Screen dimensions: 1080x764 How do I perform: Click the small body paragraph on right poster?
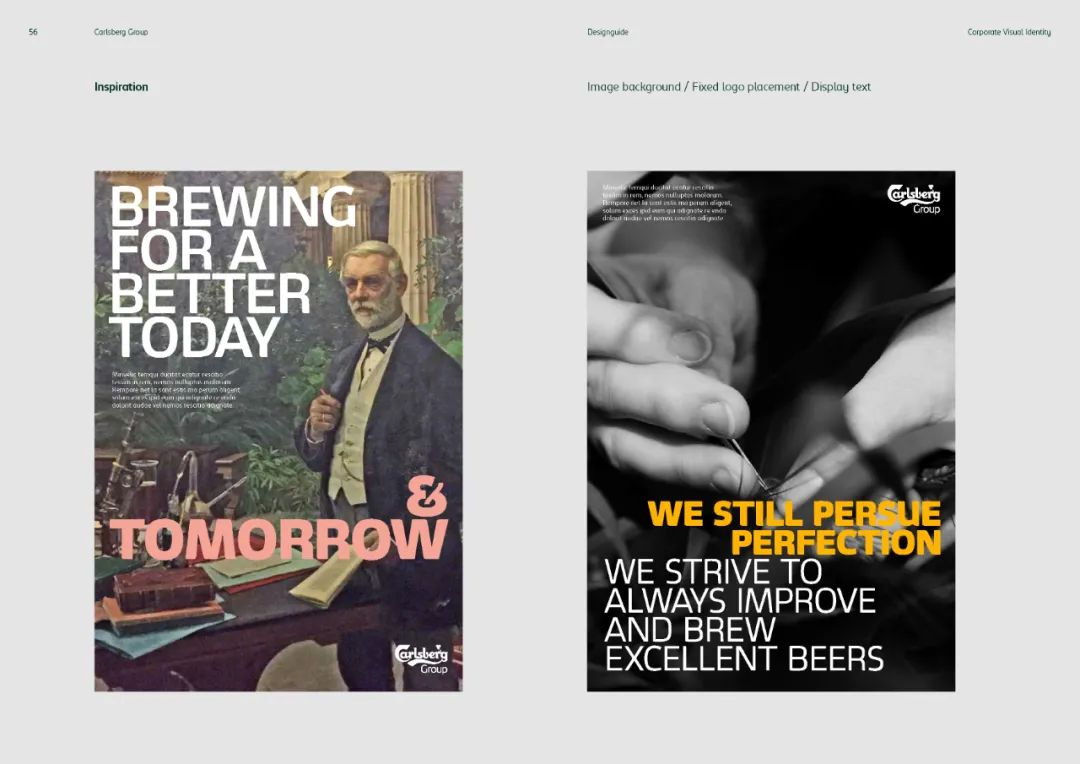coord(667,203)
